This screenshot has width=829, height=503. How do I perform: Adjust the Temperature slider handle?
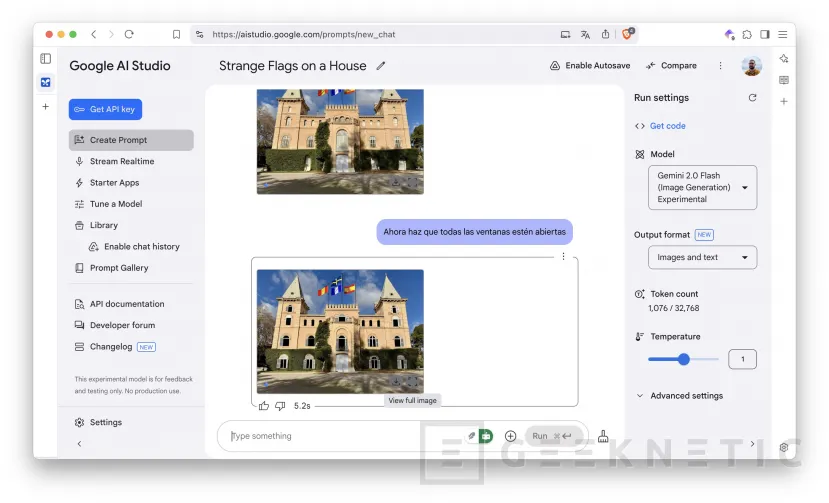[x=684, y=359]
